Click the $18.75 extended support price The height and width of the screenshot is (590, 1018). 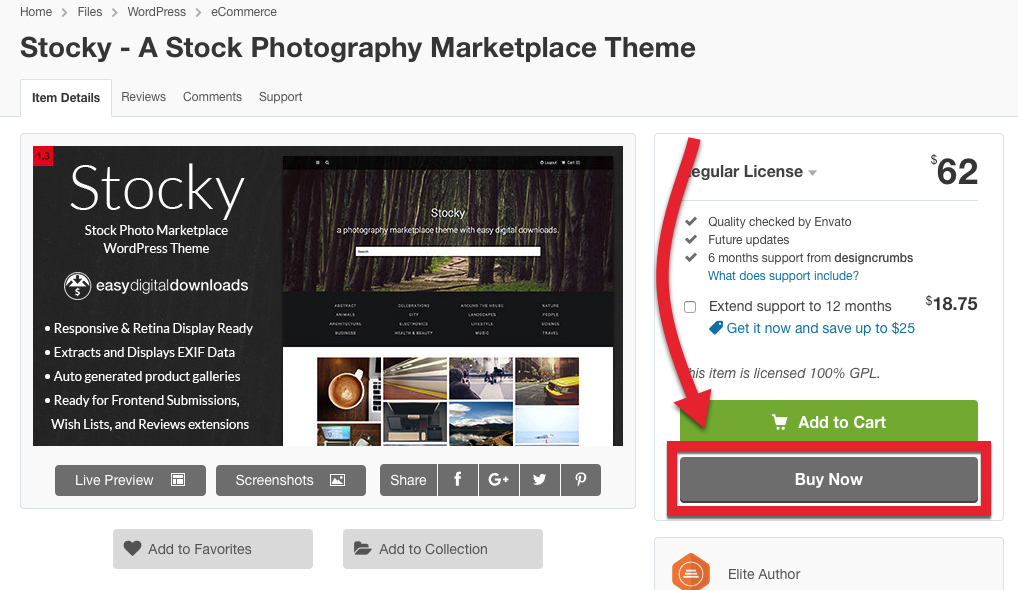[x=951, y=304]
